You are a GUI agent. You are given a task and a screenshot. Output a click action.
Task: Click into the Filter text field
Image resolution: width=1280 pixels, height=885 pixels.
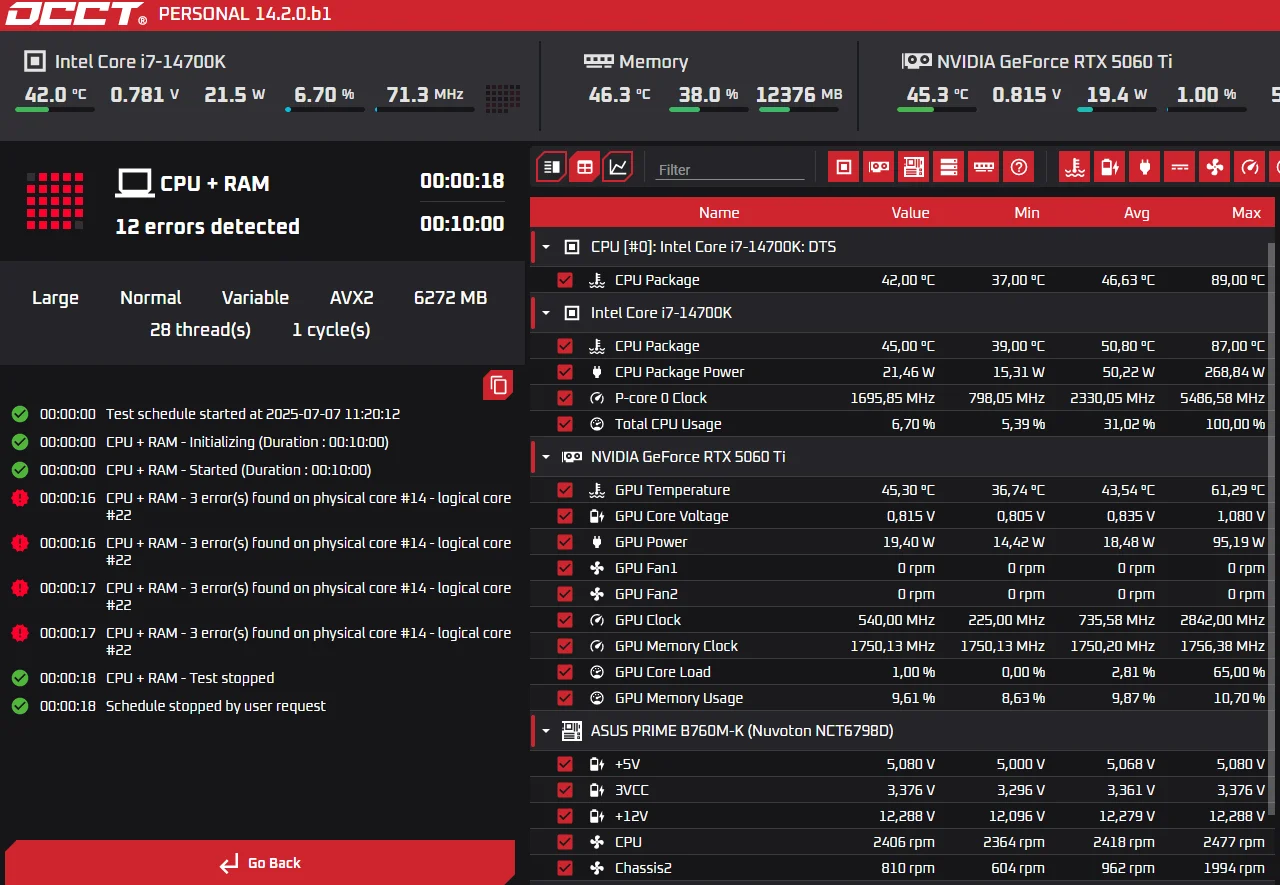[730, 169]
